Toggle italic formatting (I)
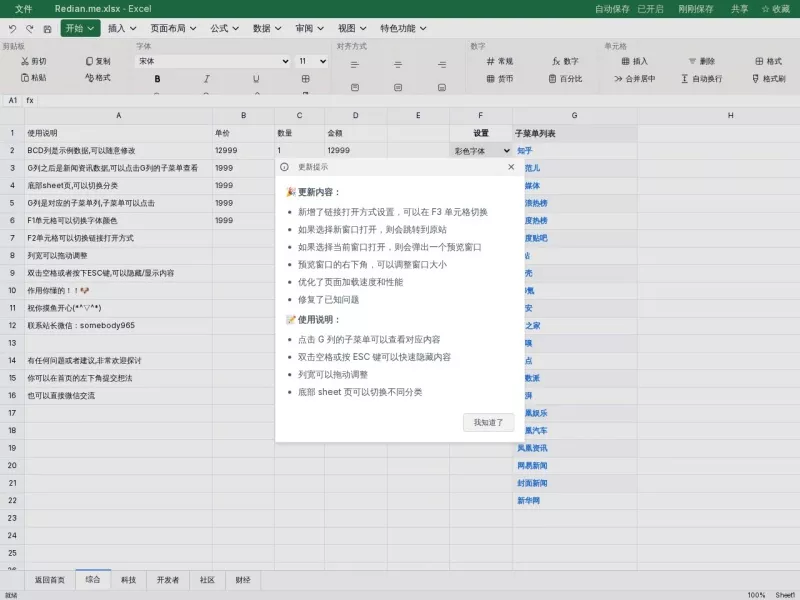Screen dimensions: 800x600 [207, 79]
